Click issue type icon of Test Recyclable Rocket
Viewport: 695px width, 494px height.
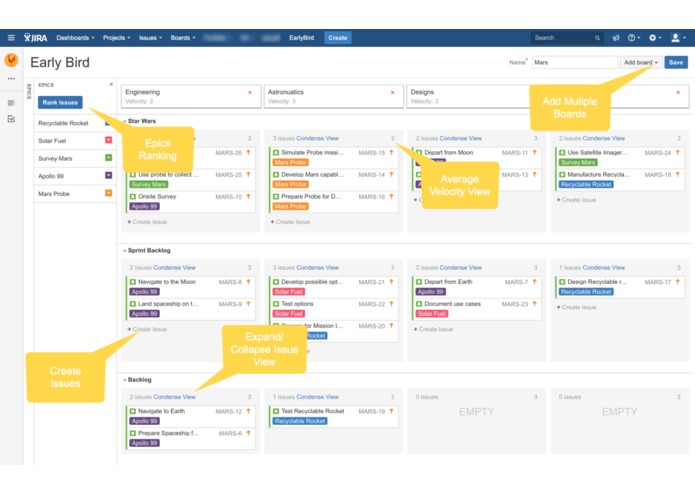[276, 411]
